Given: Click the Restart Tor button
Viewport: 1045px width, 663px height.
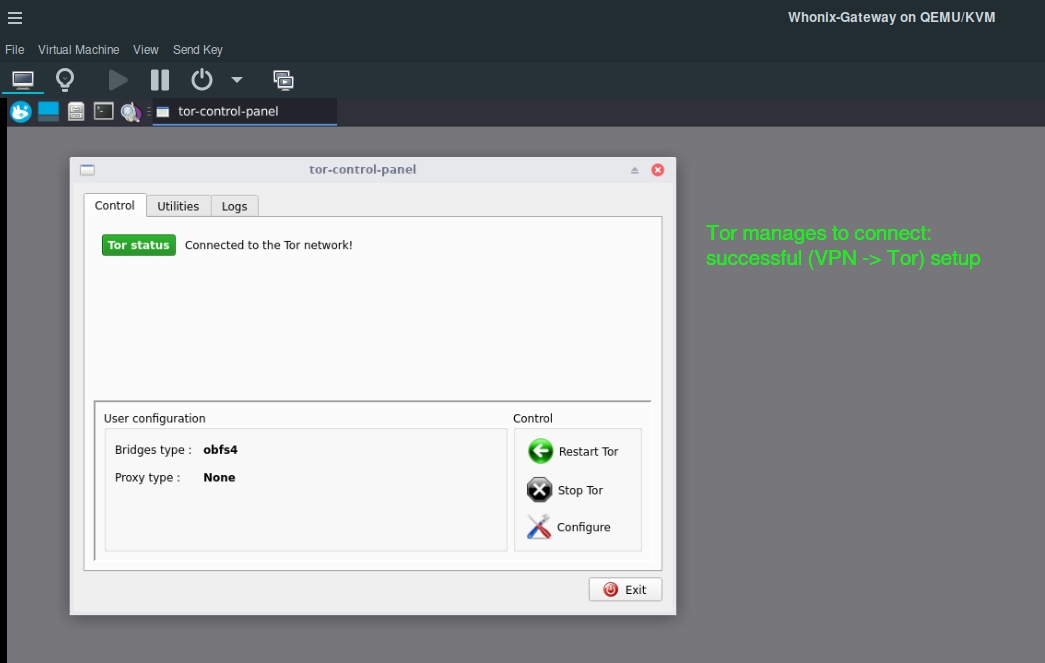Looking at the screenshot, I should point(574,452).
